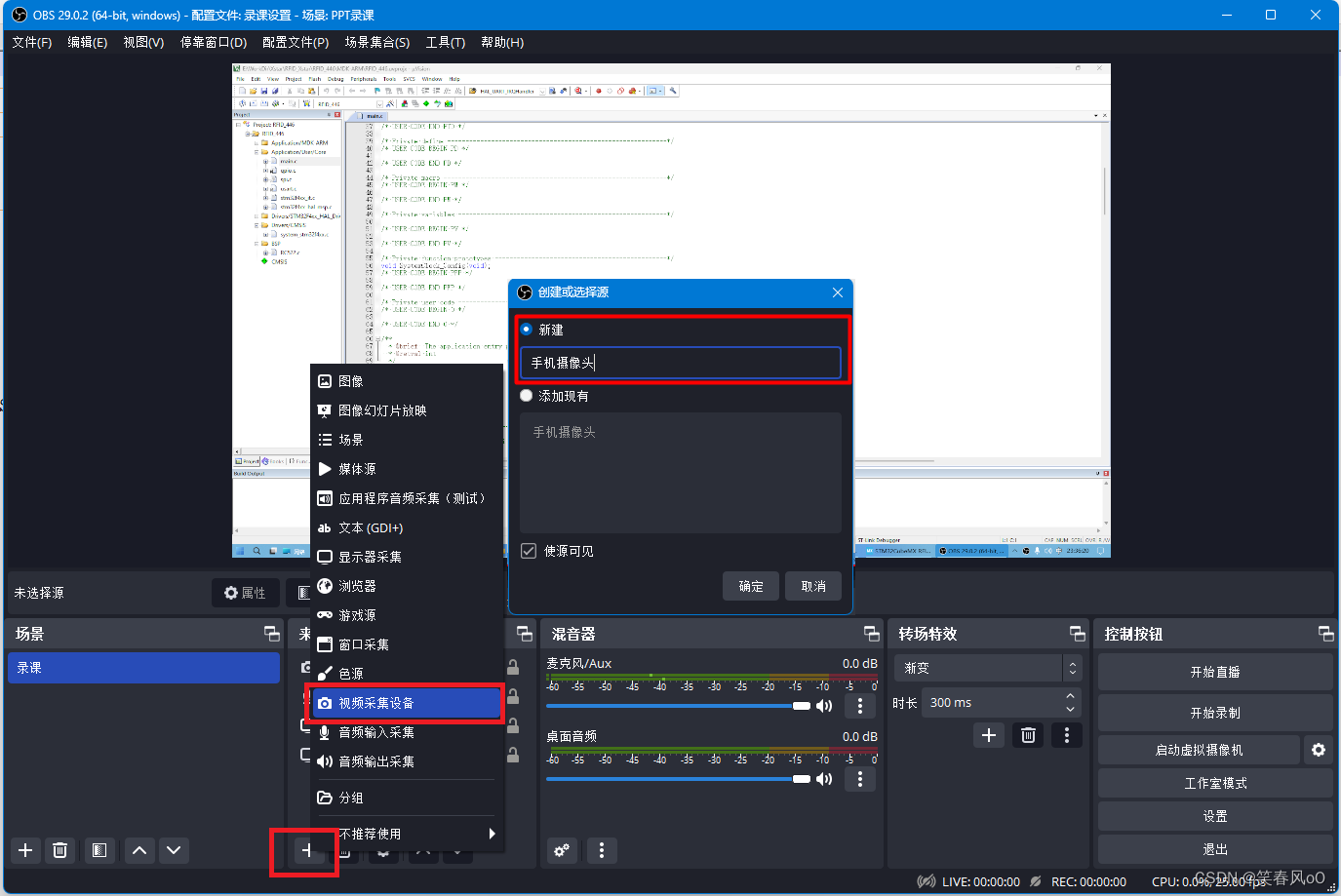The image size is (1341, 896).
Task: Click the 麦克风/Aux volume slider
Action: pos(678,706)
